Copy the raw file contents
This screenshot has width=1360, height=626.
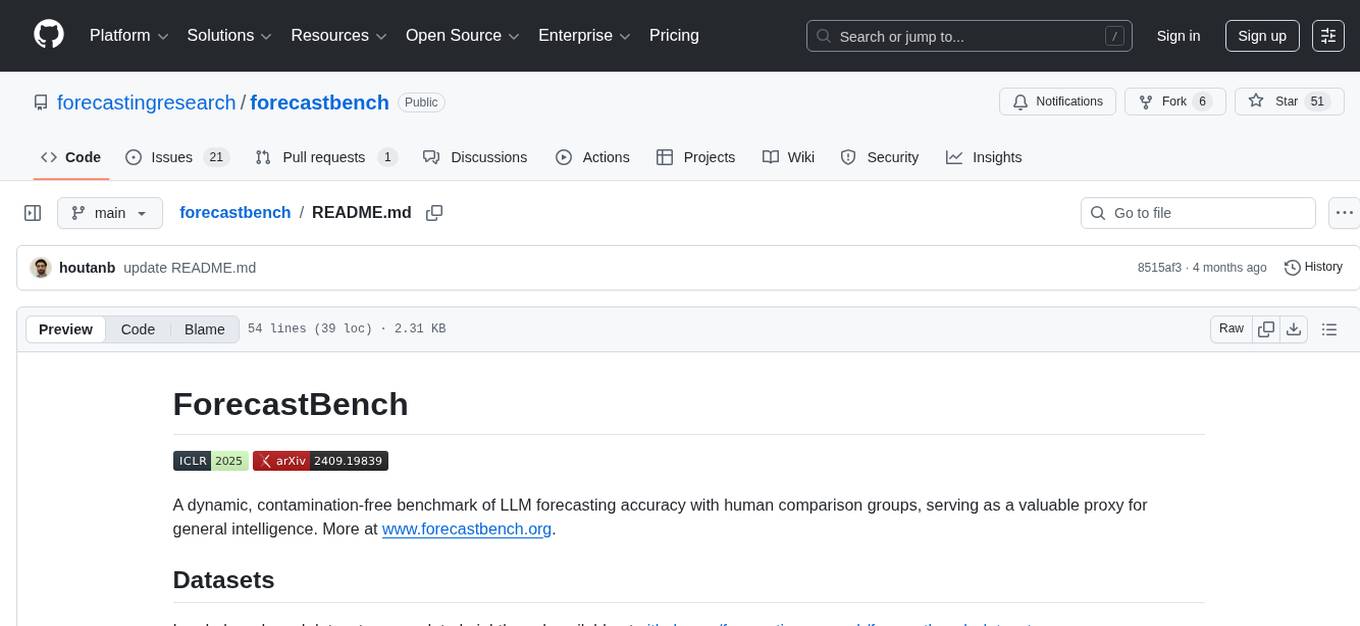pos(1266,328)
